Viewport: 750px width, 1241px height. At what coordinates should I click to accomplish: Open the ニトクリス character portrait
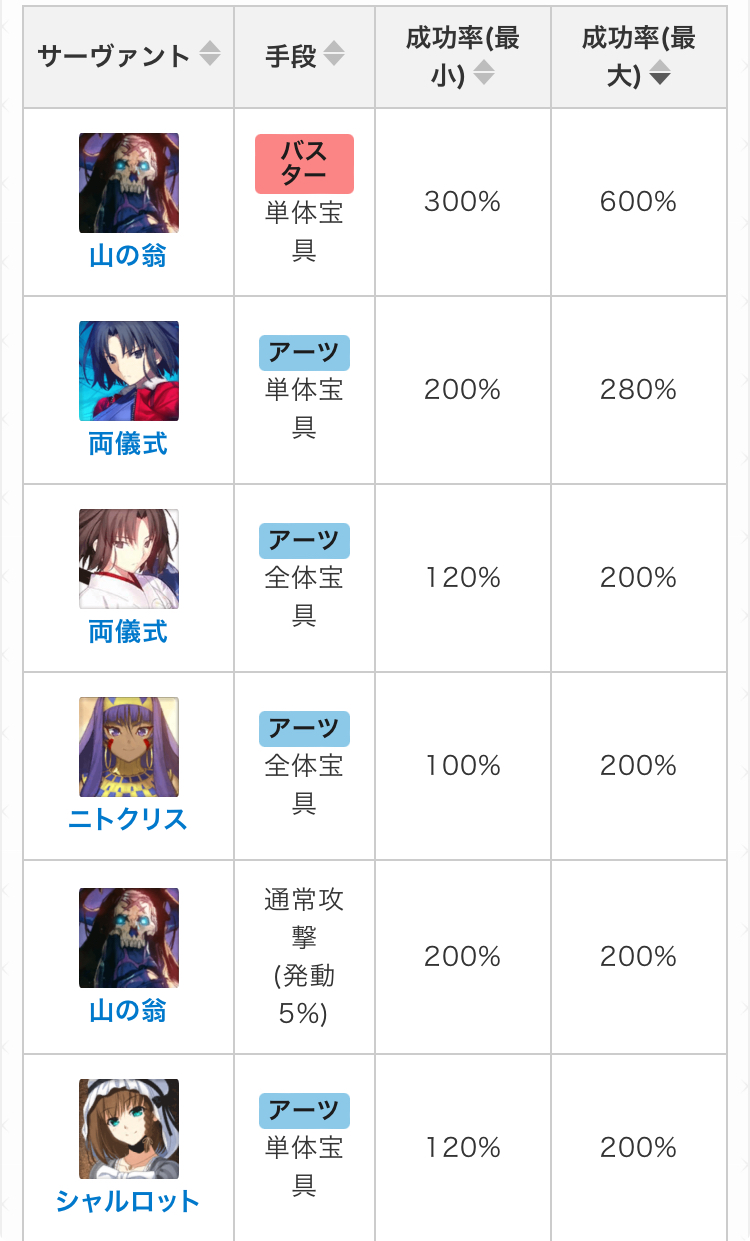pyautogui.click(x=129, y=747)
